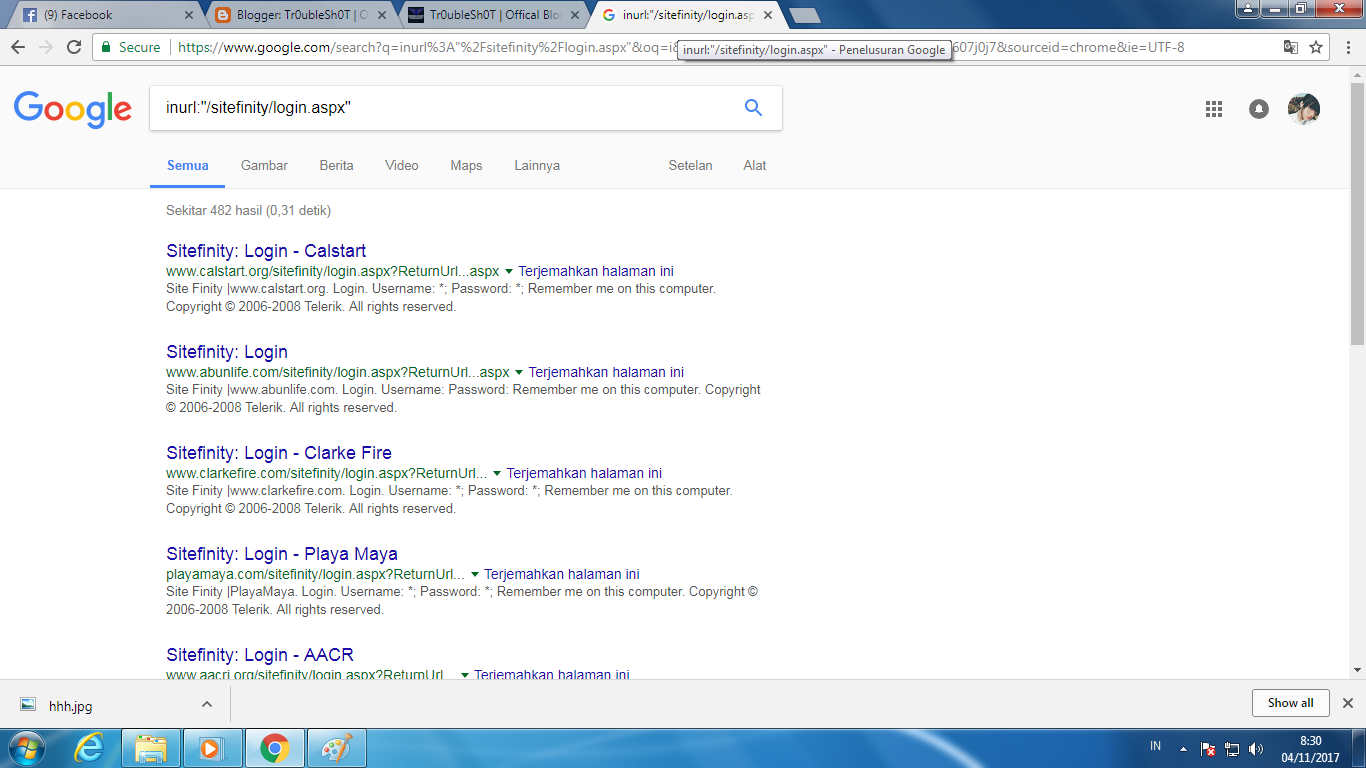Click the network tray icon
Screen dimensions: 1366x768
pos(1232,749)
